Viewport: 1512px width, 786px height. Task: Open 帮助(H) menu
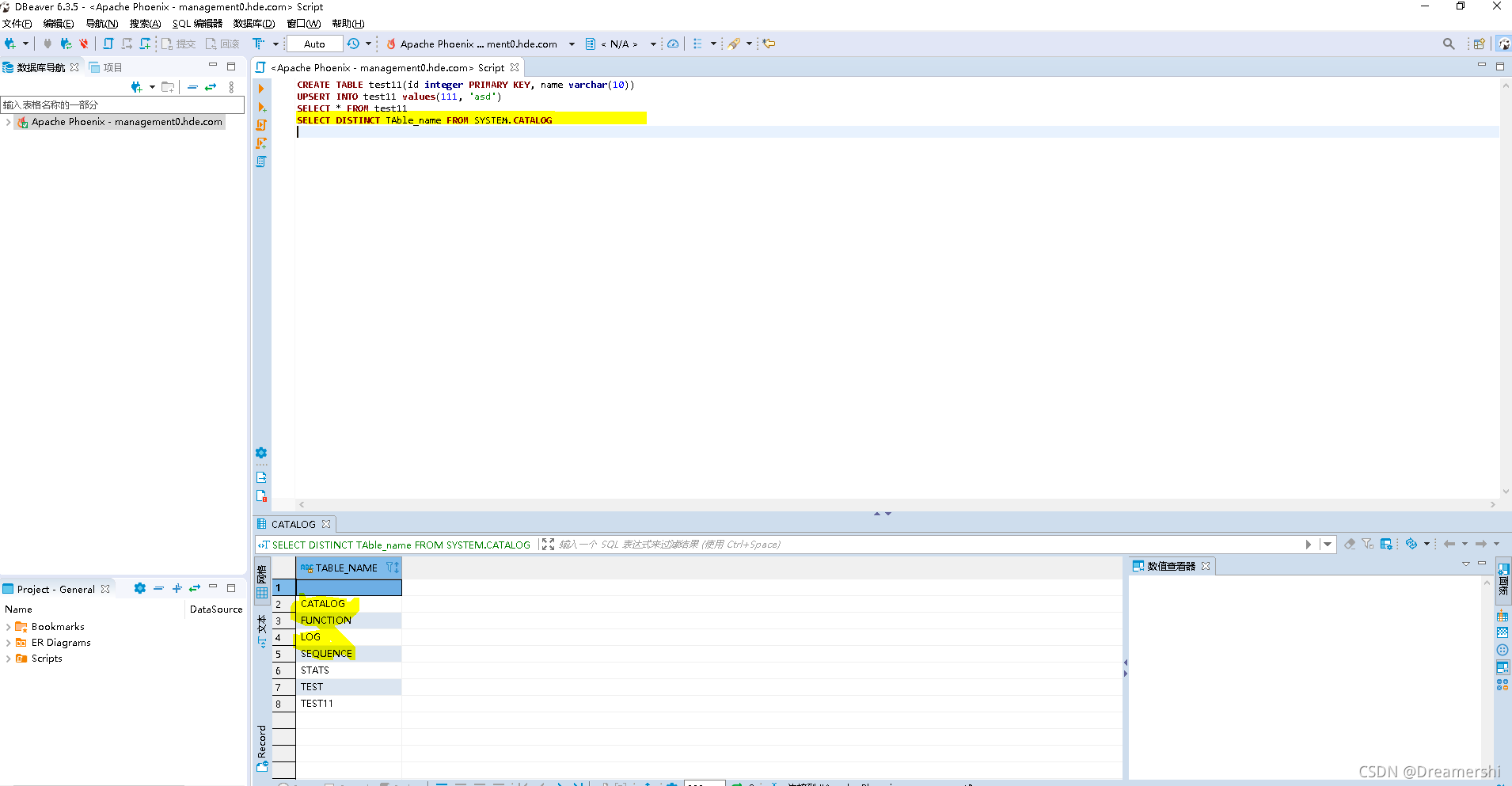tap(348, 24)
